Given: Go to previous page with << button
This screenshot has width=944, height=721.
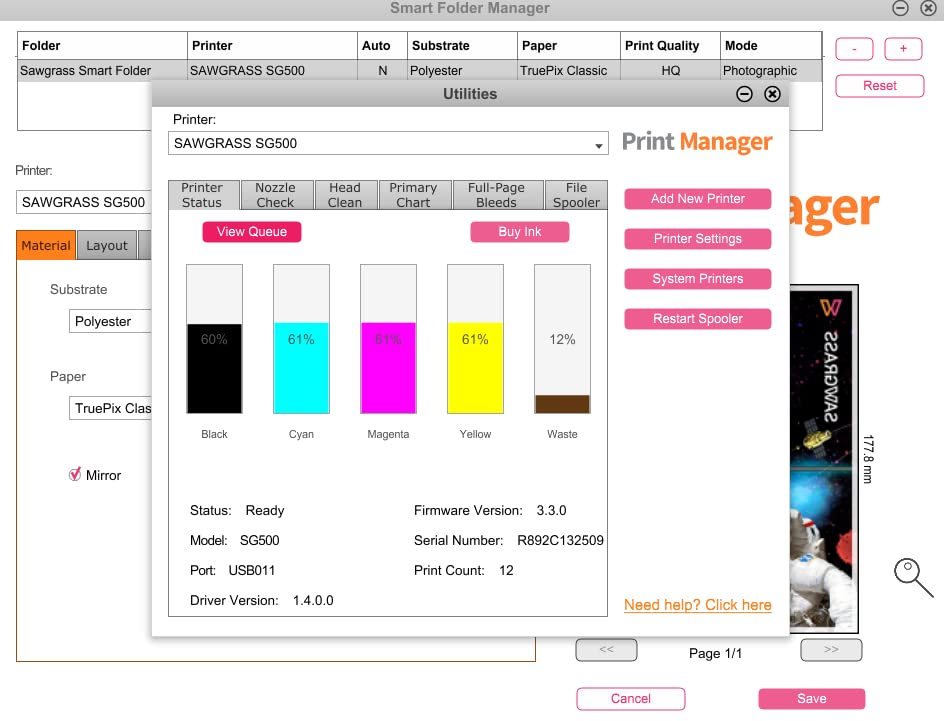Looking at the screenshot, I should [x=606, y=649].
